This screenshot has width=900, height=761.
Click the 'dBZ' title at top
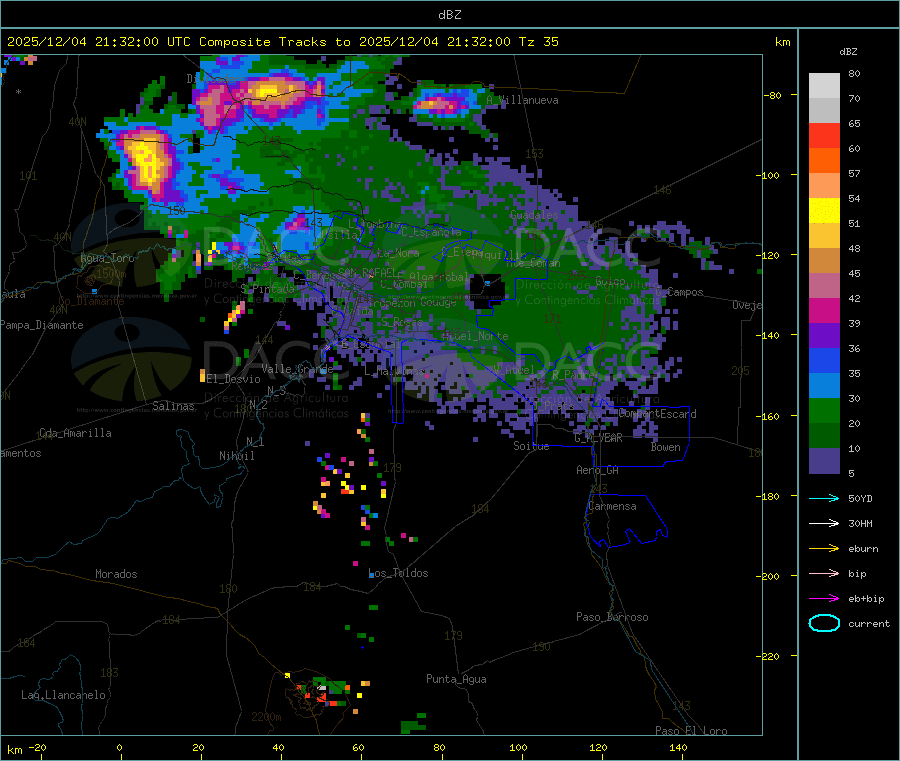coord(449,15)
